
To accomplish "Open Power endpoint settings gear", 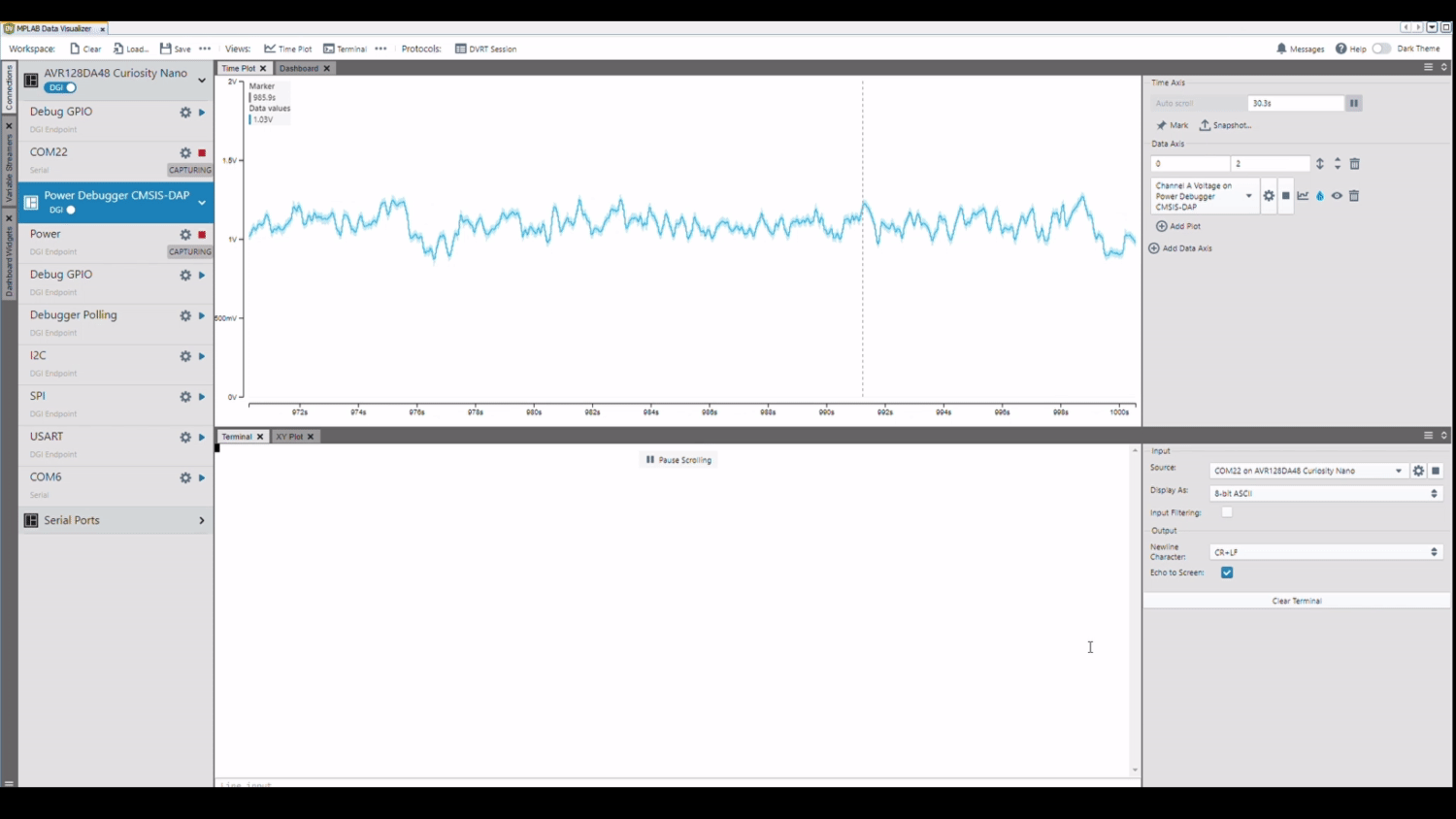I will [185, 235].
